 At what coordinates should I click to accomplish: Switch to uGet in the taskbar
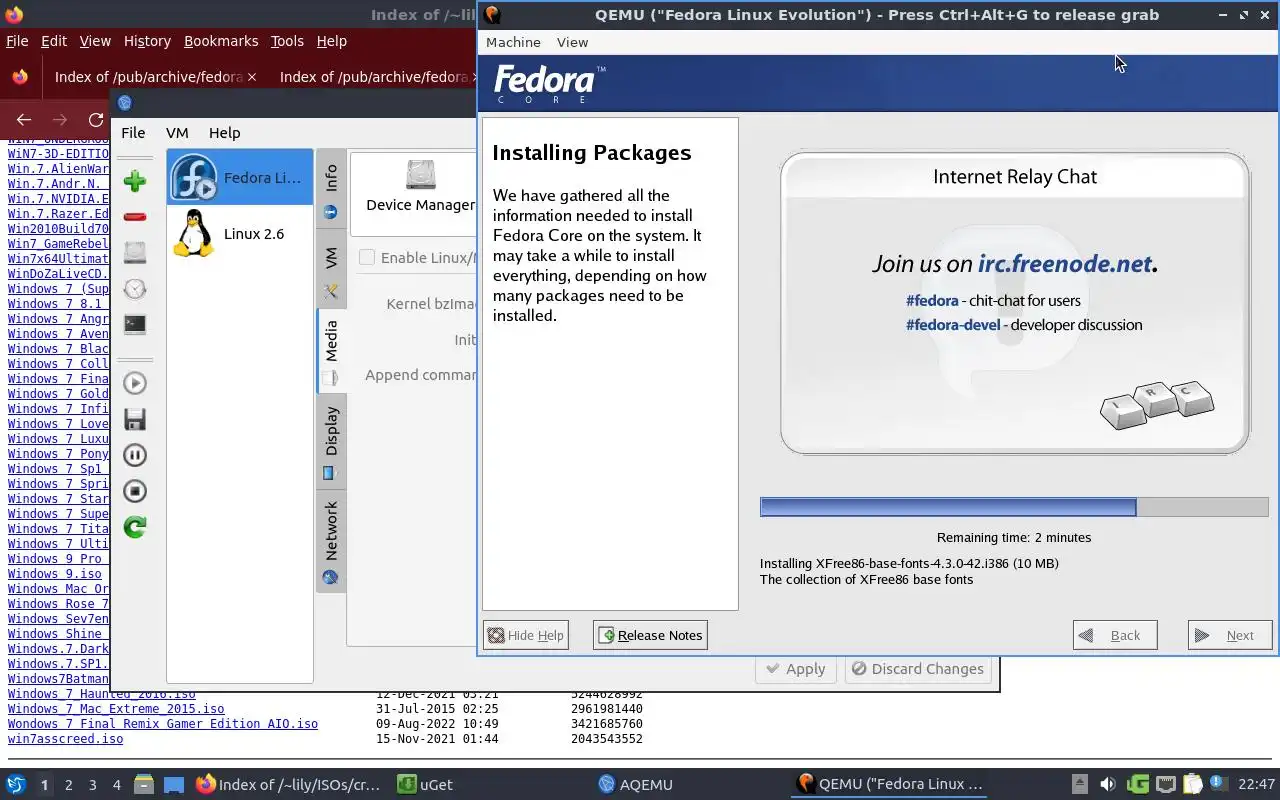[x=425, y=784]
